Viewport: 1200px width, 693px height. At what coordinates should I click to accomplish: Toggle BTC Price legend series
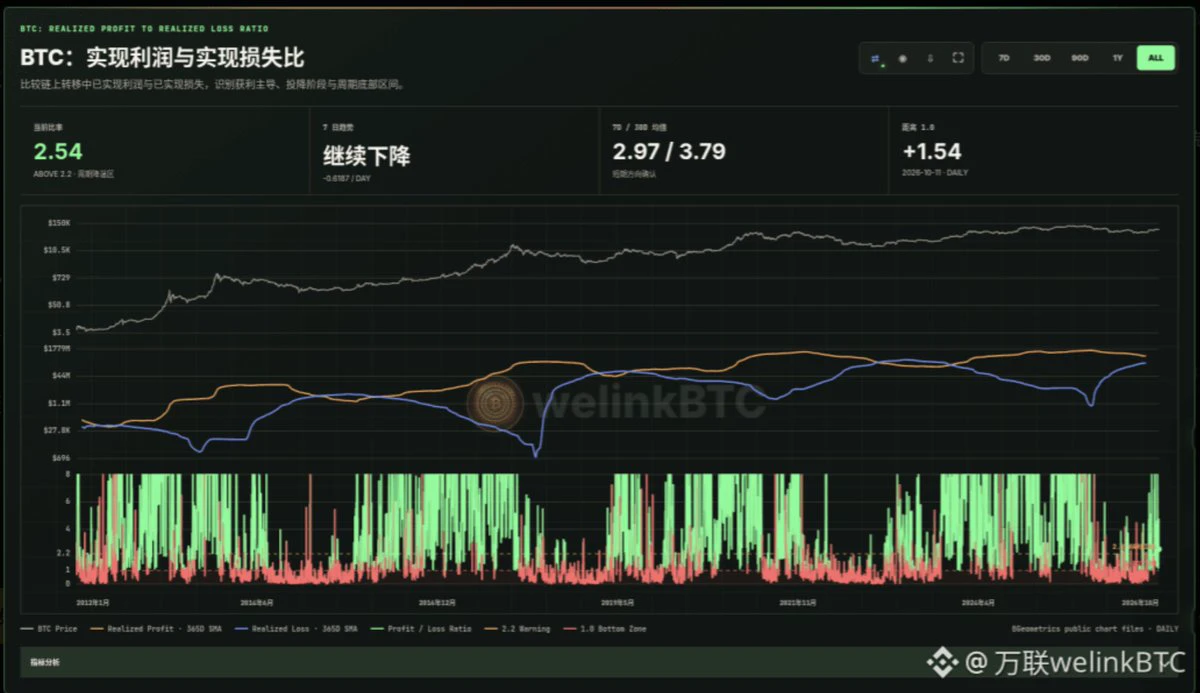tap(50, 629)
